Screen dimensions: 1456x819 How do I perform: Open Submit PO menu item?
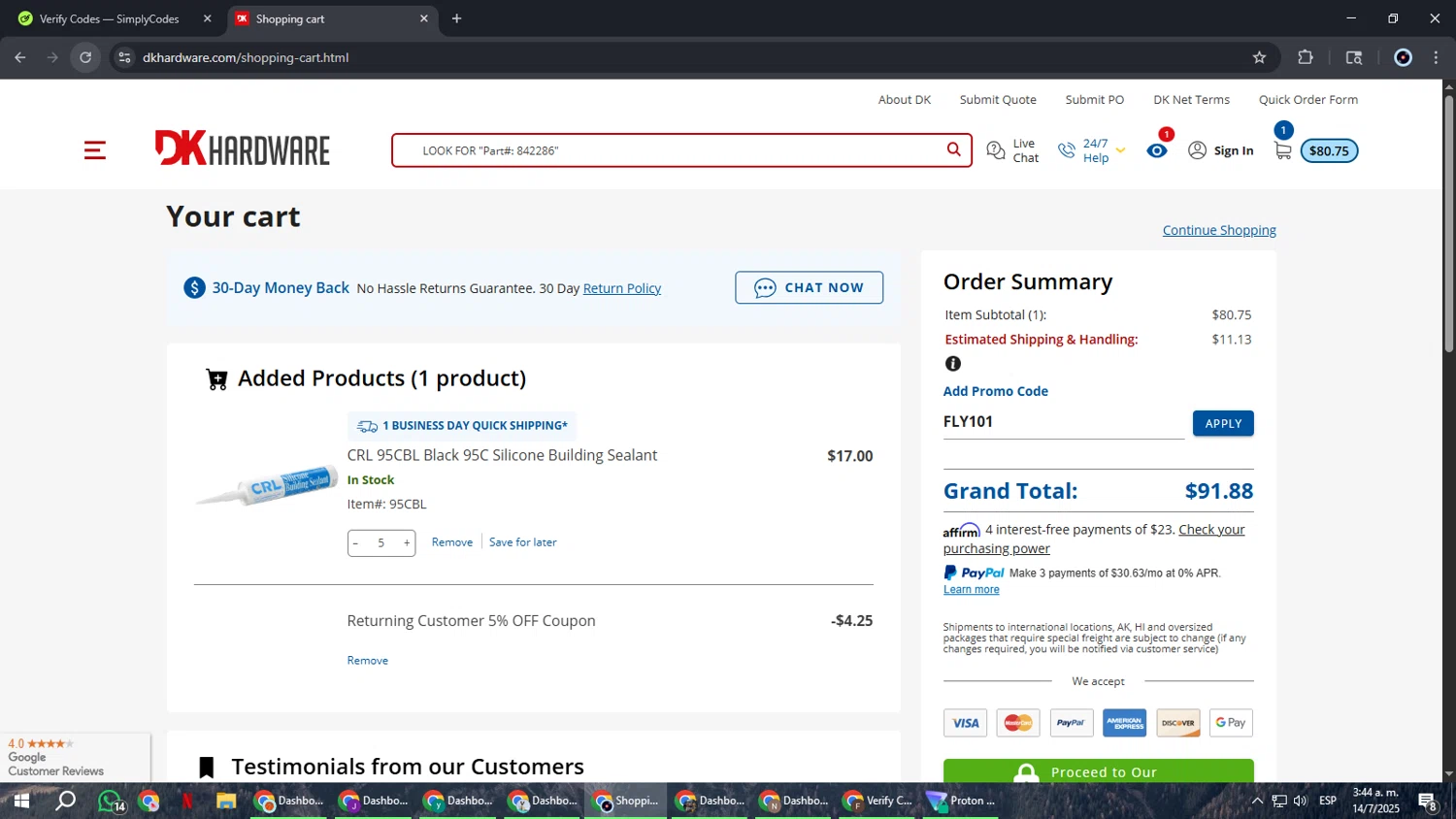[x=1095, y=100]
